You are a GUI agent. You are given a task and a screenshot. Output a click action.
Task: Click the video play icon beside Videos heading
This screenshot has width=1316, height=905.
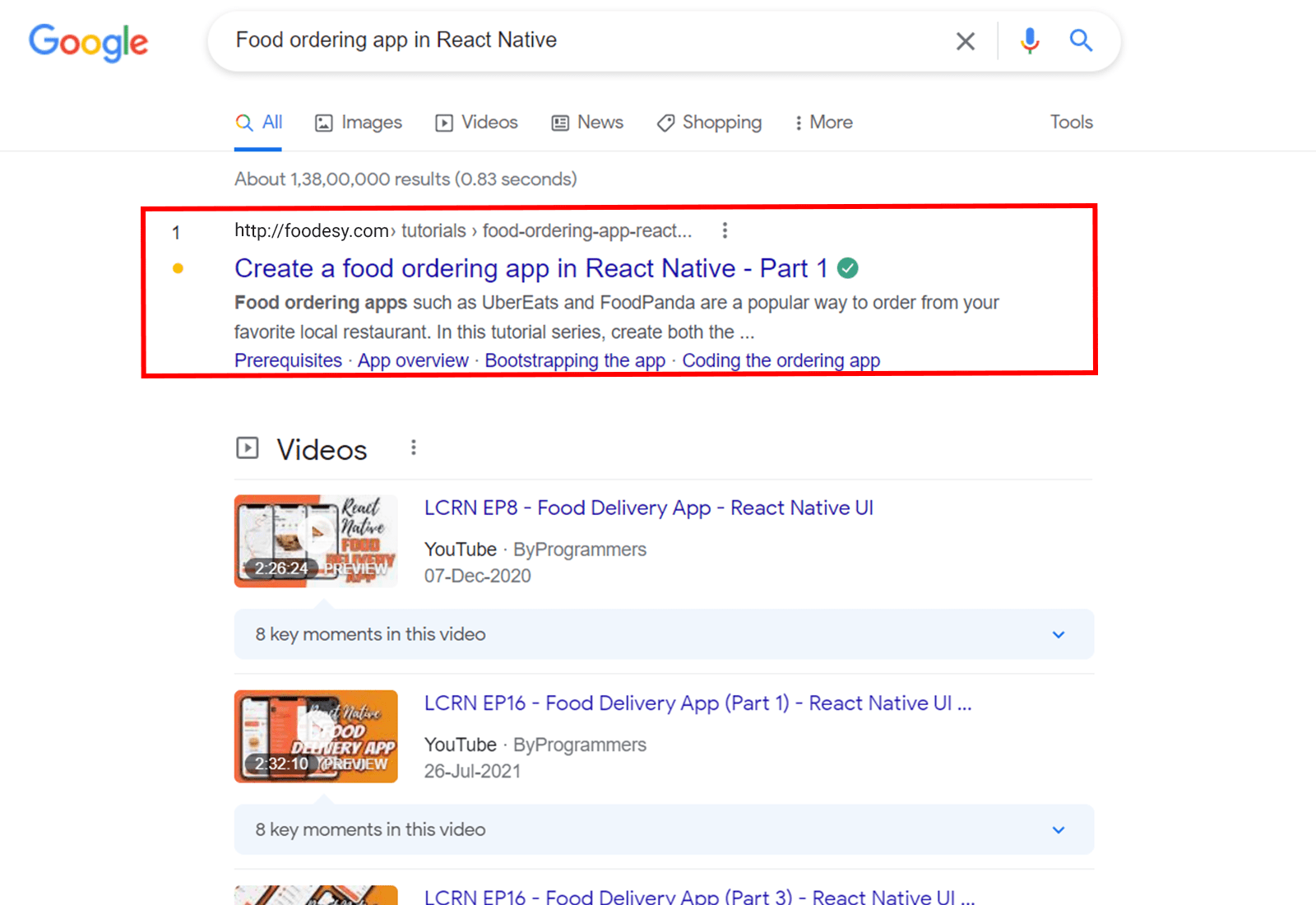(248, 448)
